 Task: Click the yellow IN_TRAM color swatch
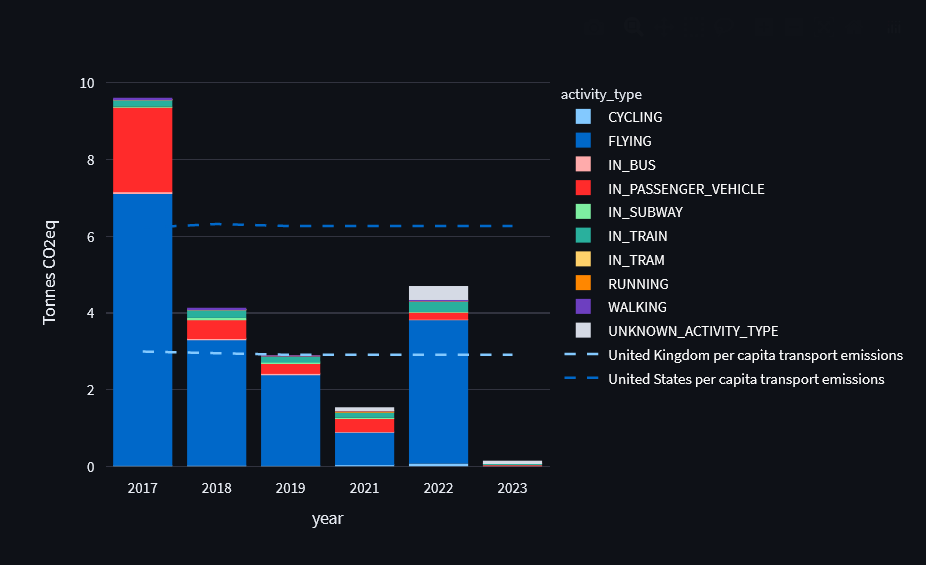click(584, 260)
